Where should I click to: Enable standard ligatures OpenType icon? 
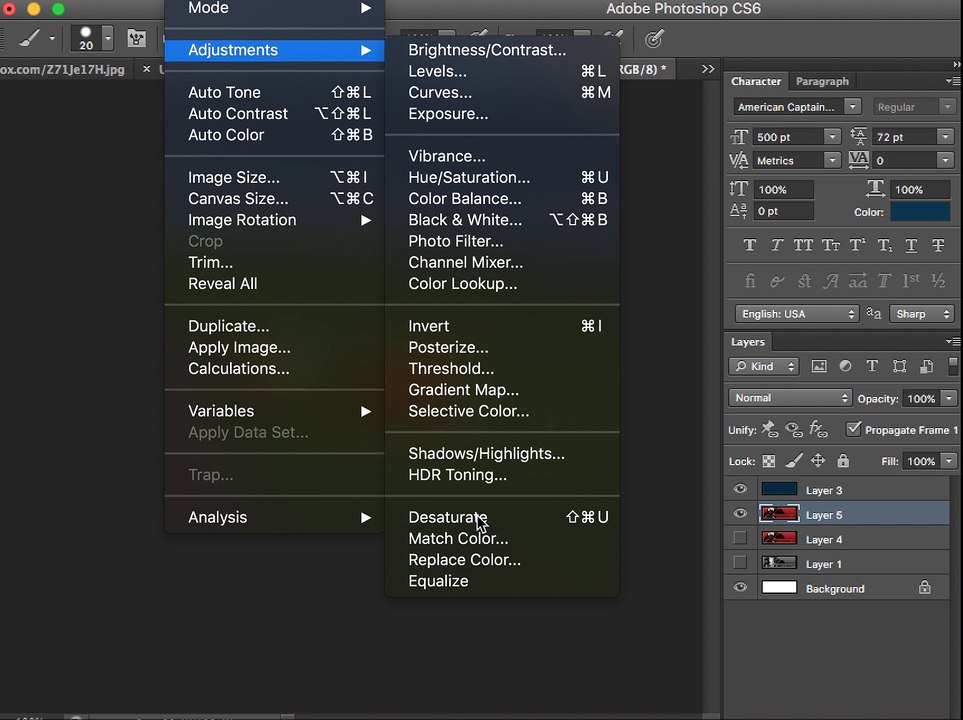(x=750, y=281)
